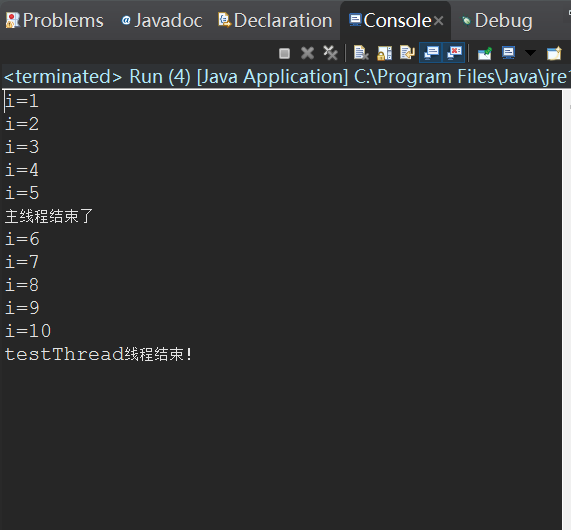The image size is (571, 530).
Task: Click the Display Selected Console monitor icon
Action: [x=508, y=53]
